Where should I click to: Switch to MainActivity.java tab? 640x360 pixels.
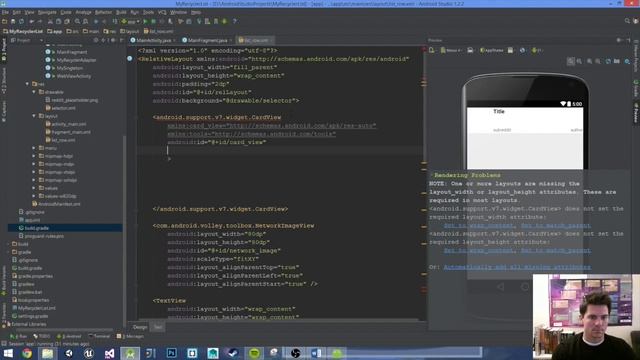[x=153, y=40]
